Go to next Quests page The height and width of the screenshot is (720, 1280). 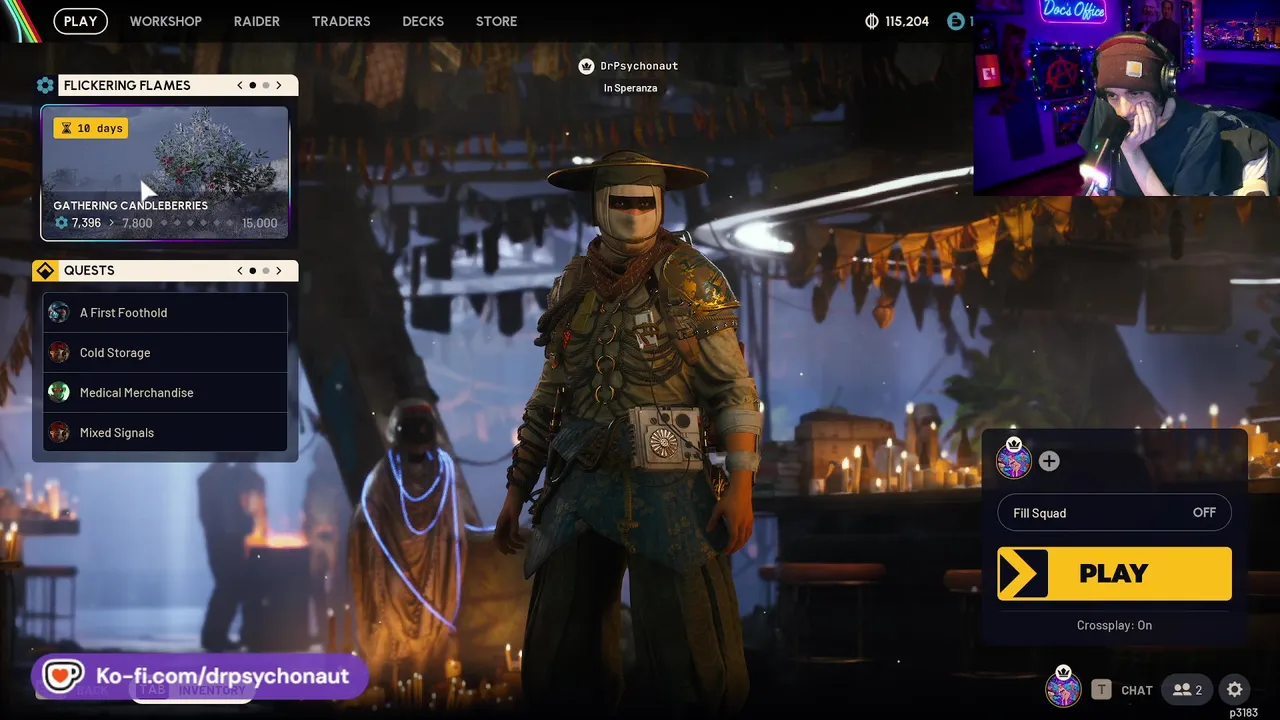[279, 270]
